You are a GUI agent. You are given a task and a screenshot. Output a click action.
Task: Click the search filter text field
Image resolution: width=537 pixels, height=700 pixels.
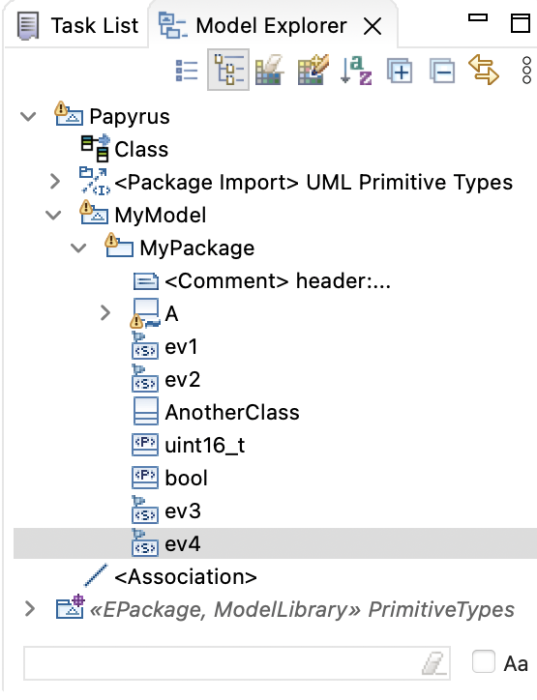237,663
